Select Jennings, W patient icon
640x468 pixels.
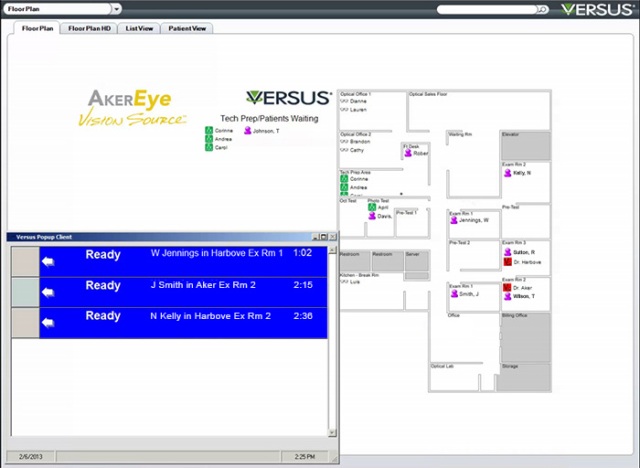453,220
